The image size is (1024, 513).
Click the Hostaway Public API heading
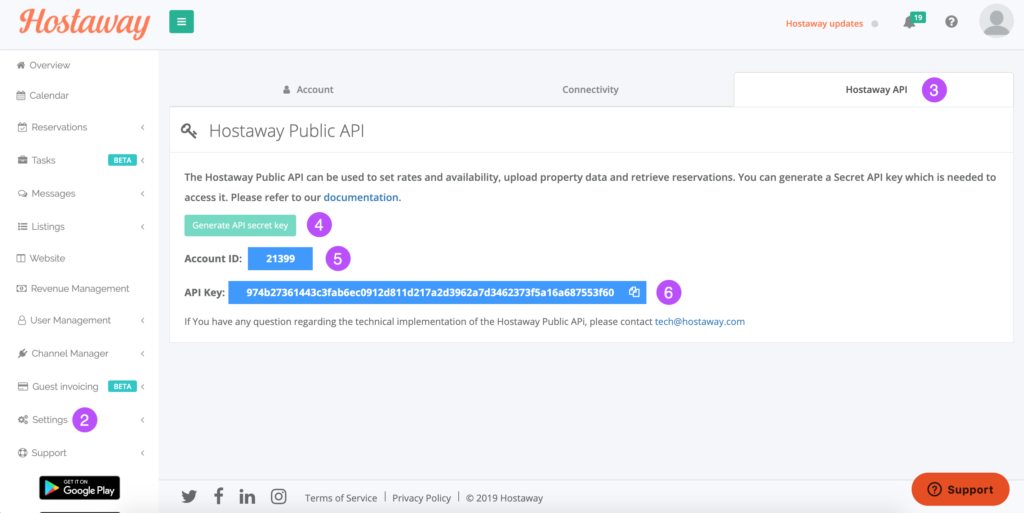pyautogui.click(x=287, y=131)
